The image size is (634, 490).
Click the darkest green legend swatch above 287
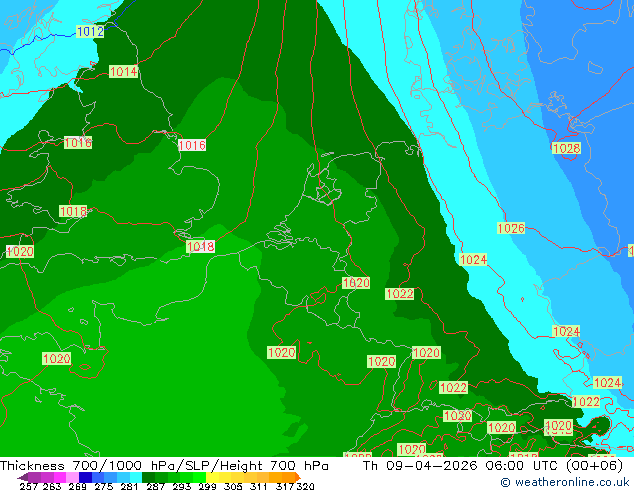click(148, 477)
